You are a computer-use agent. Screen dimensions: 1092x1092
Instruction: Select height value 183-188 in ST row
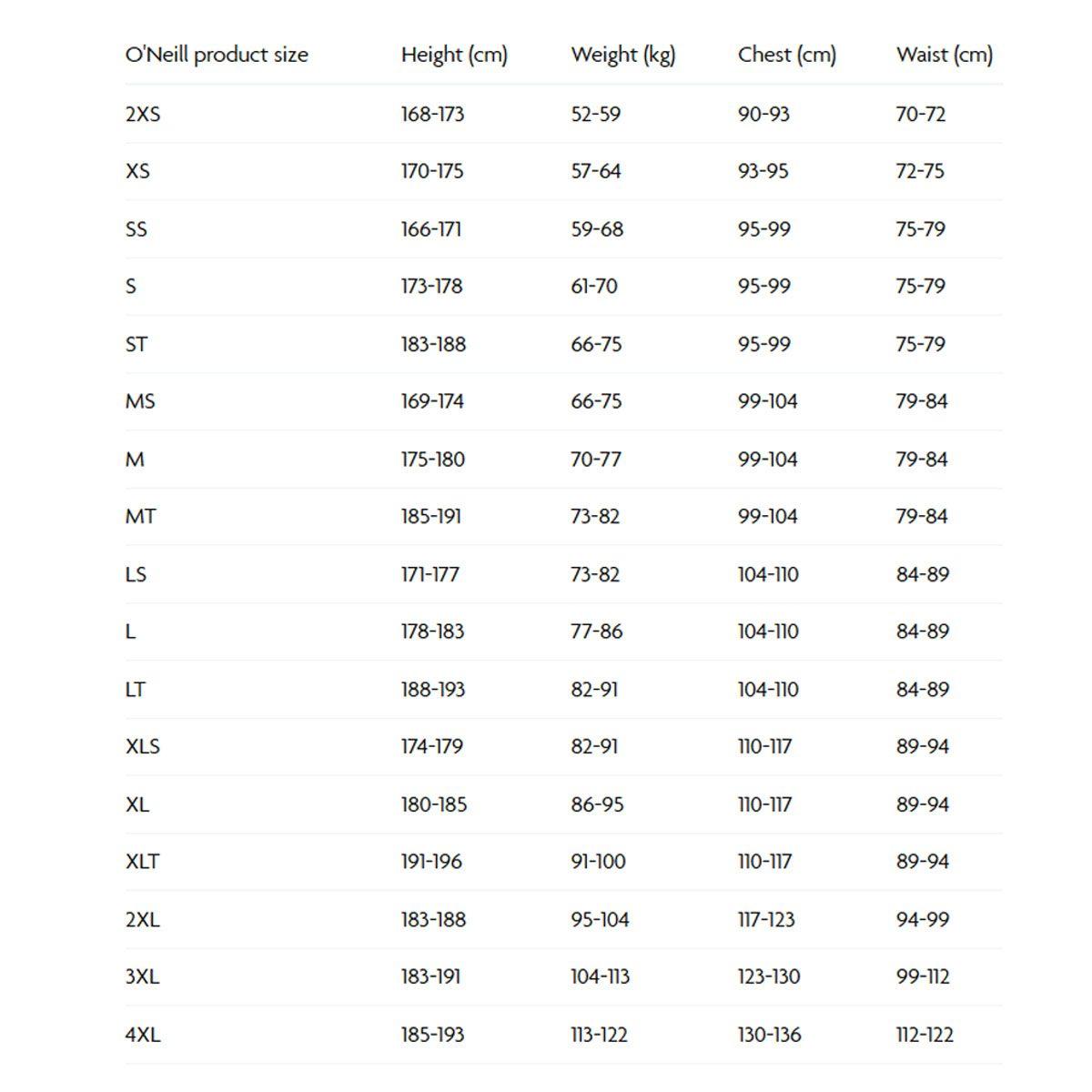tap(433, 344)
